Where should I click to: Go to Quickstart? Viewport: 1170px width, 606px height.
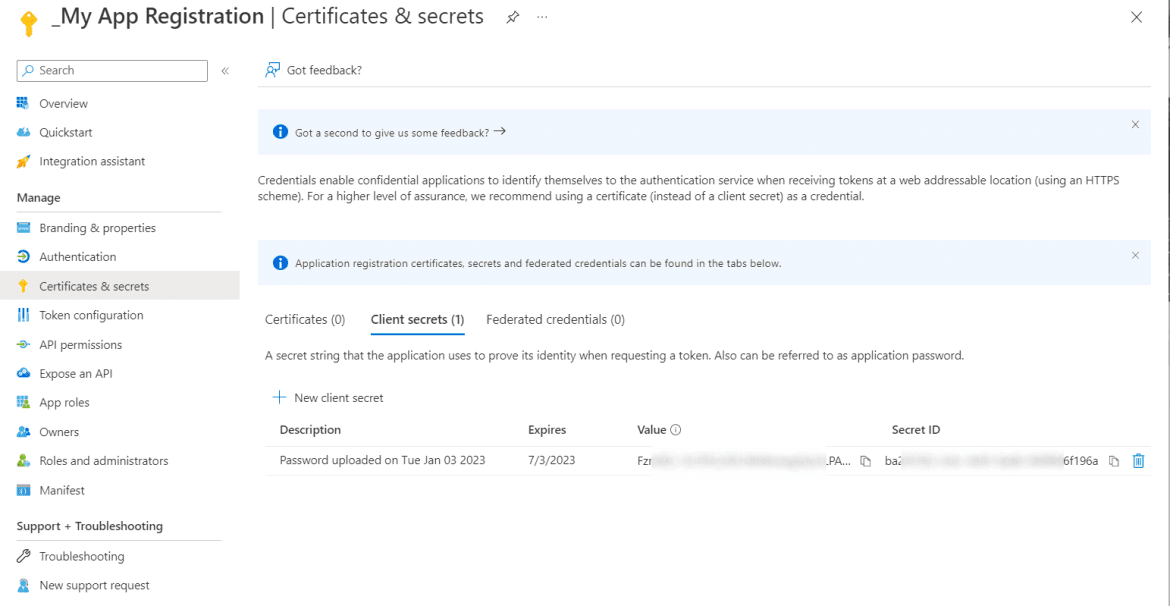[66, 132]
